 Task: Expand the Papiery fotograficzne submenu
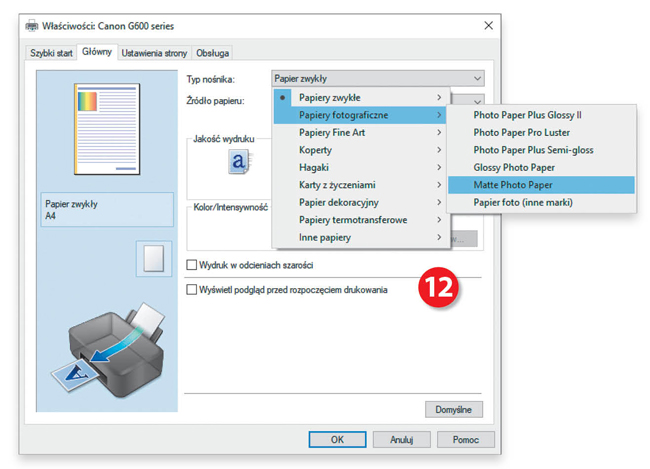point(360,115)
